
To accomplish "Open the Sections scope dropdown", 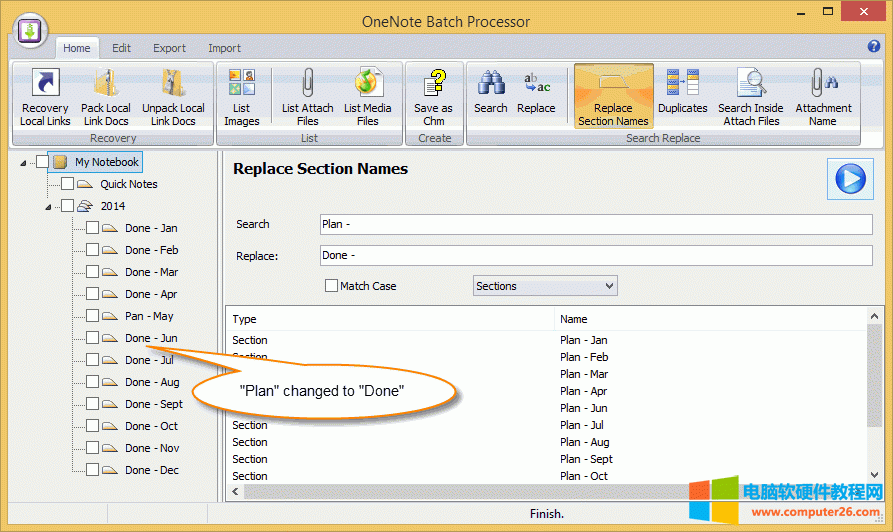I will tap(545, 286).
